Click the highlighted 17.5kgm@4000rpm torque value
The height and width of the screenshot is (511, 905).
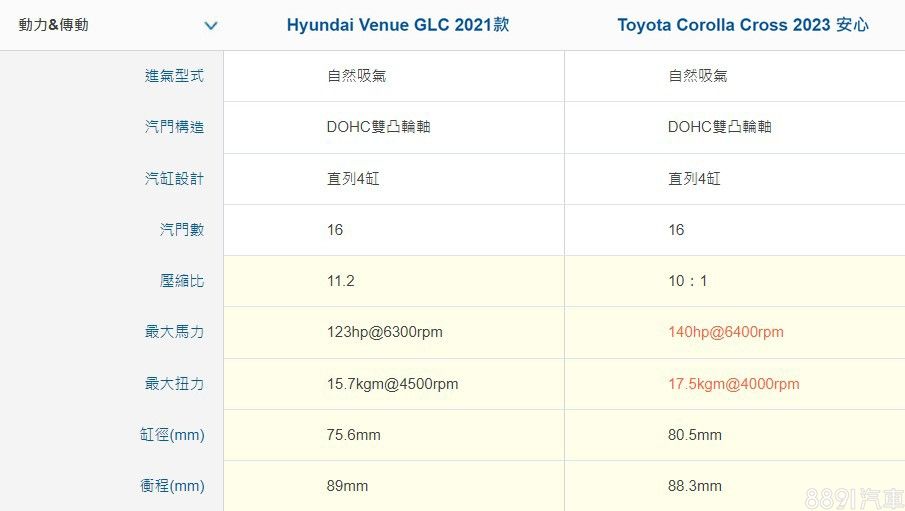(733, 384)
